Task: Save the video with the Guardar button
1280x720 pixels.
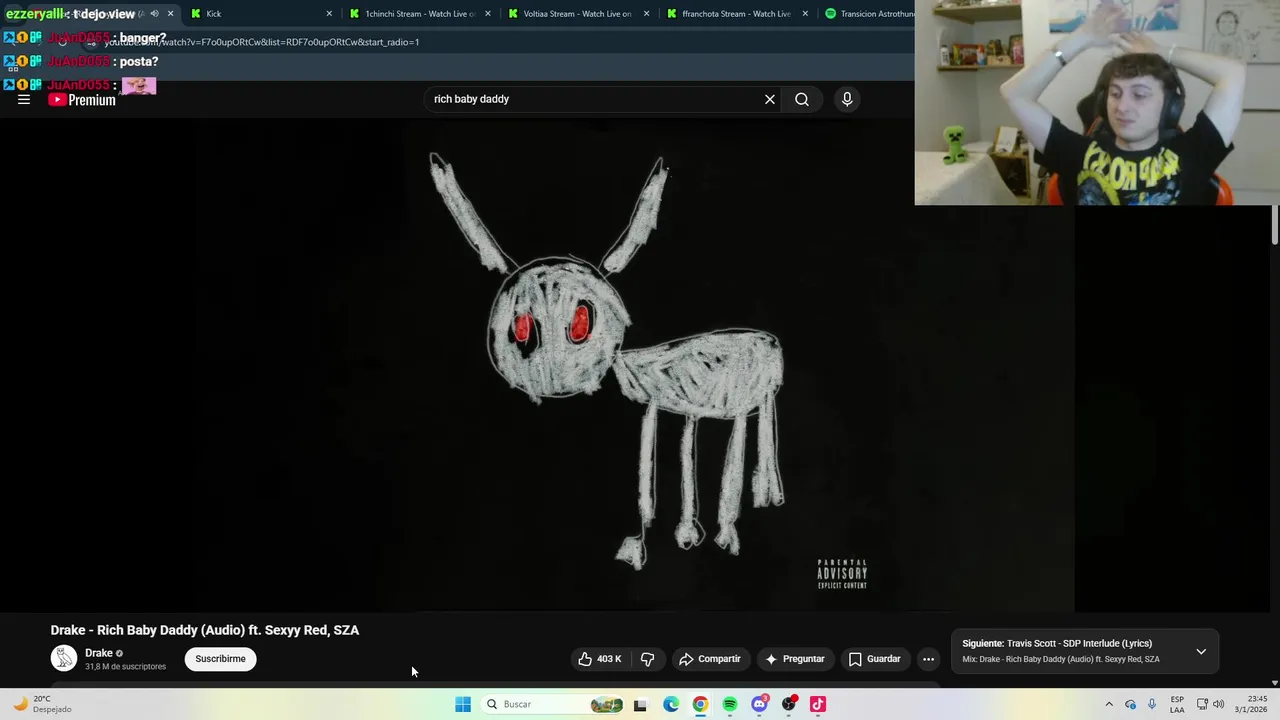Action: coord(874,659)
